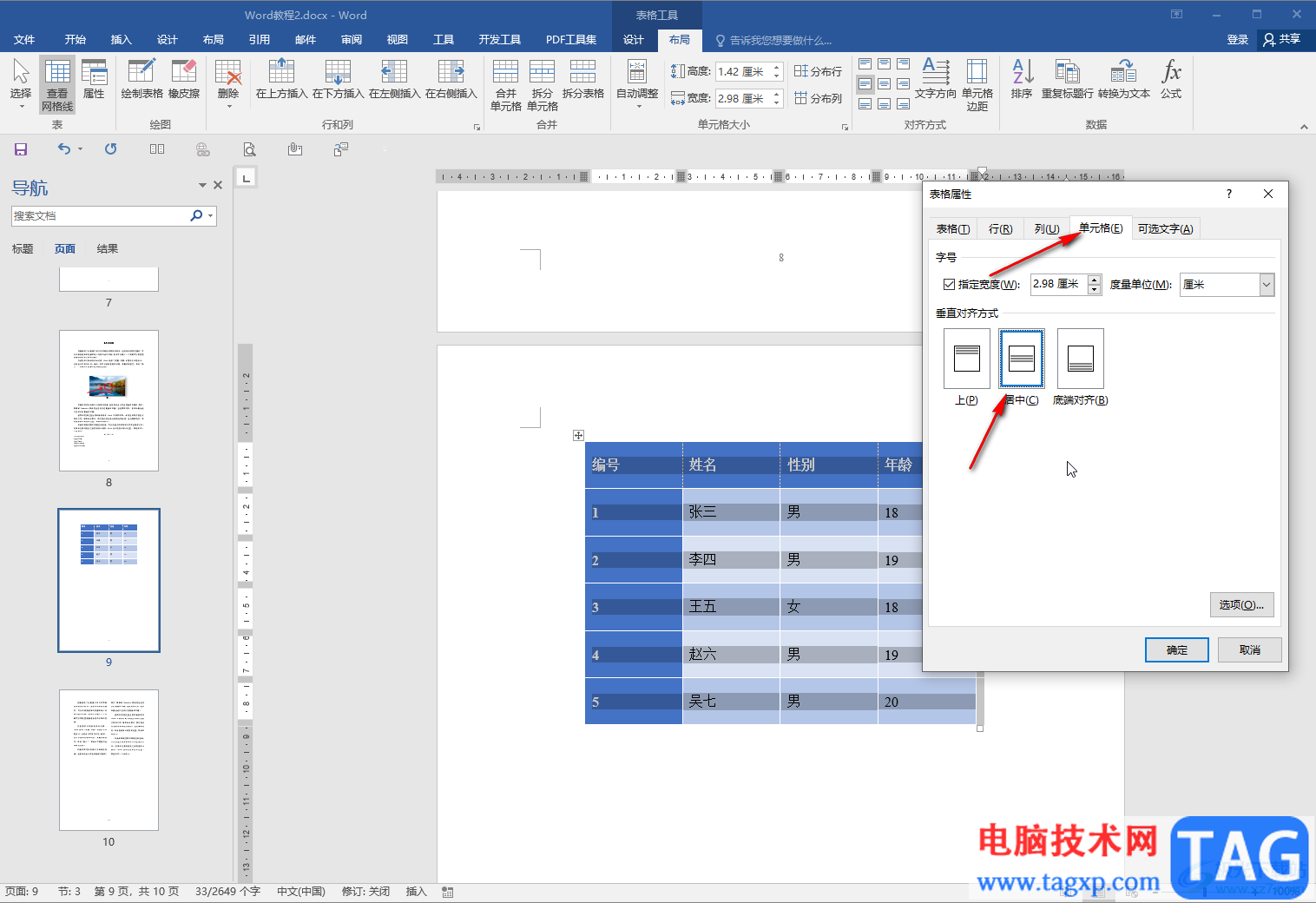The height and width of the screenshot is (903, 1316).
Task: Insert column to the right (在右侧插入)
Action: [x=451, y=79]
